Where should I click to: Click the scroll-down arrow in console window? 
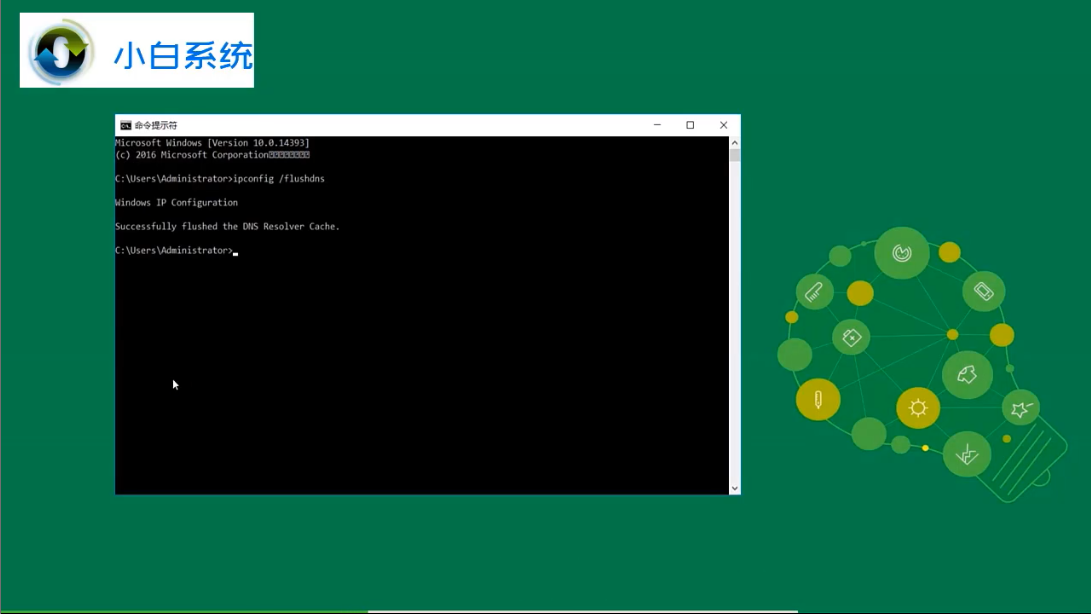click(x=735, y=489)
